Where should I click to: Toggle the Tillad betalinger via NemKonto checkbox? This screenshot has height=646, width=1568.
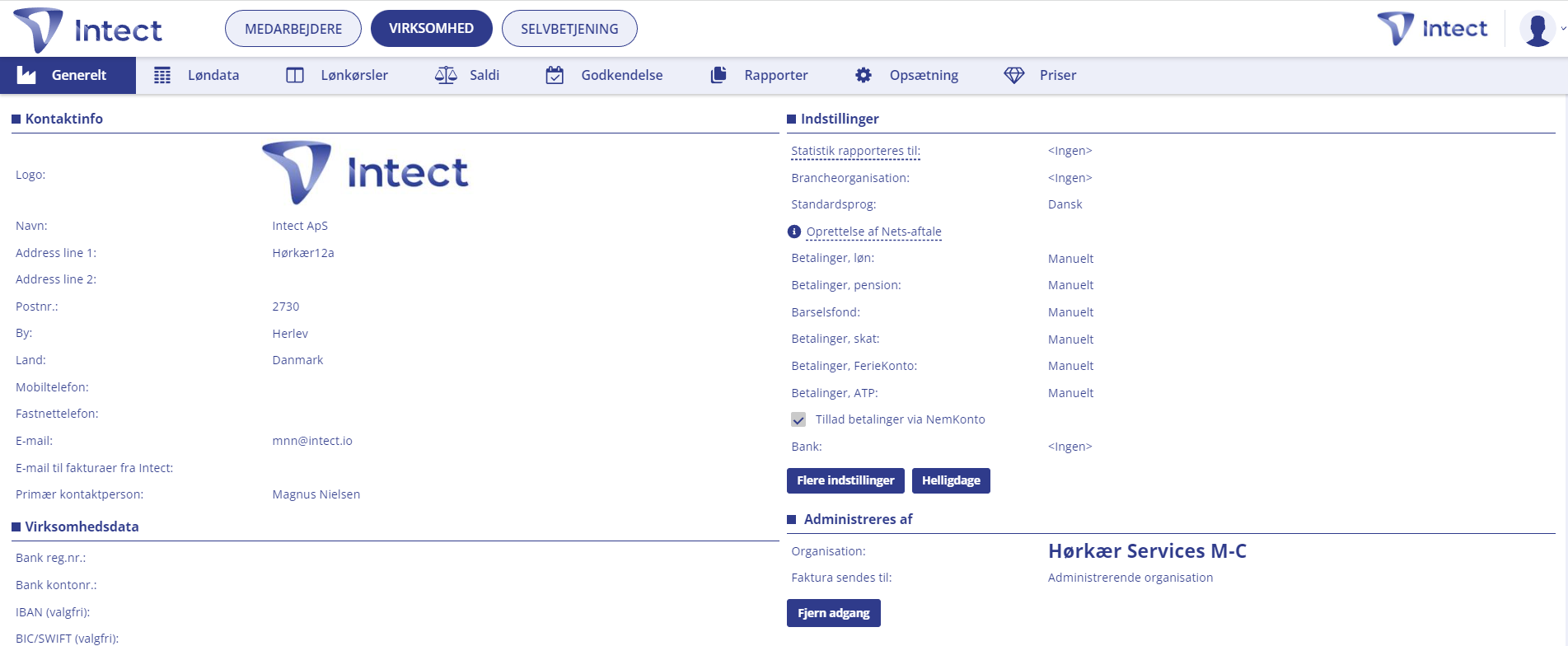pos(798,419)
